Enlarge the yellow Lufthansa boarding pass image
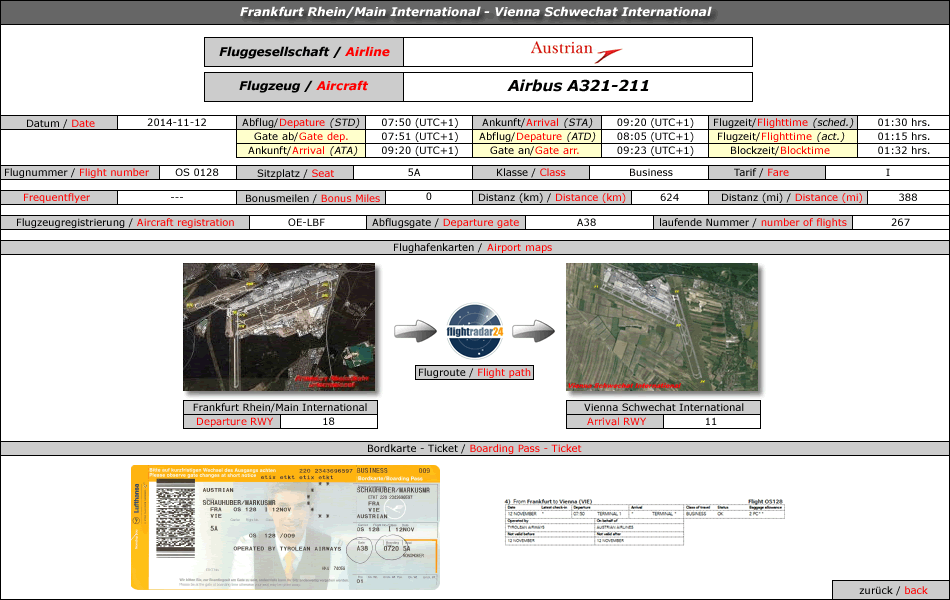 285,528
